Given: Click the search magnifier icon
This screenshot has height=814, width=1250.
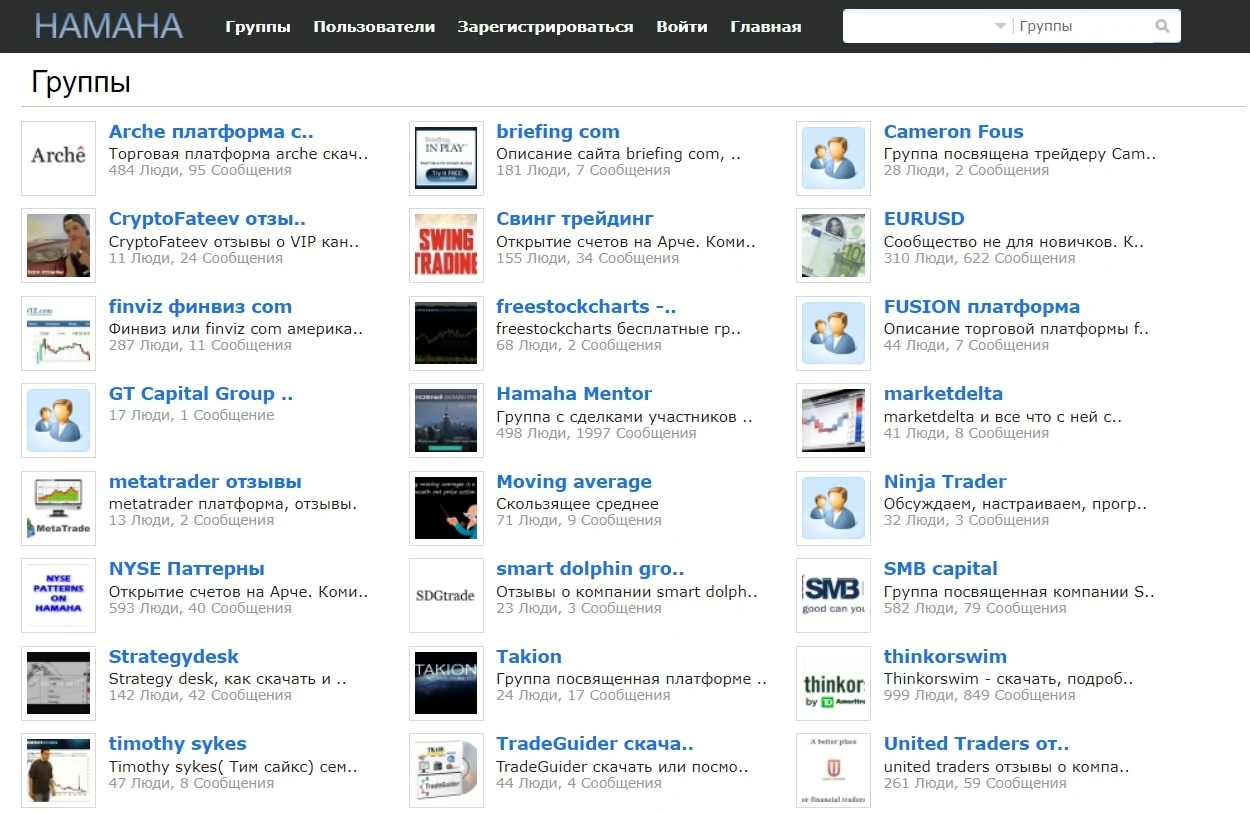Looking at the screenshot, I should (x=1162, y=27).
